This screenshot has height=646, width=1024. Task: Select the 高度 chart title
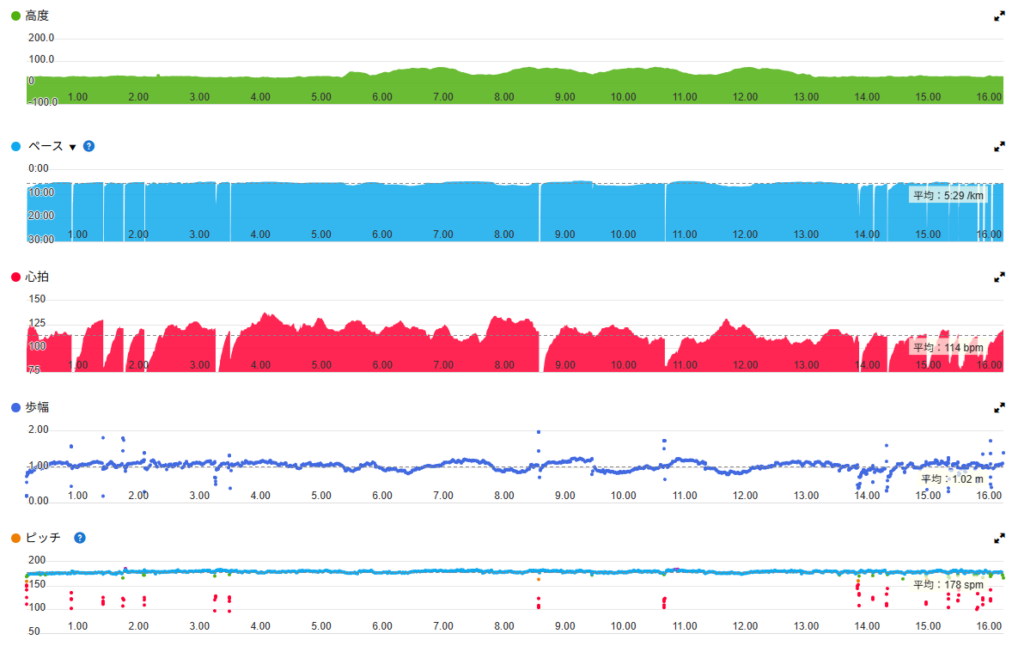[38, 16]
